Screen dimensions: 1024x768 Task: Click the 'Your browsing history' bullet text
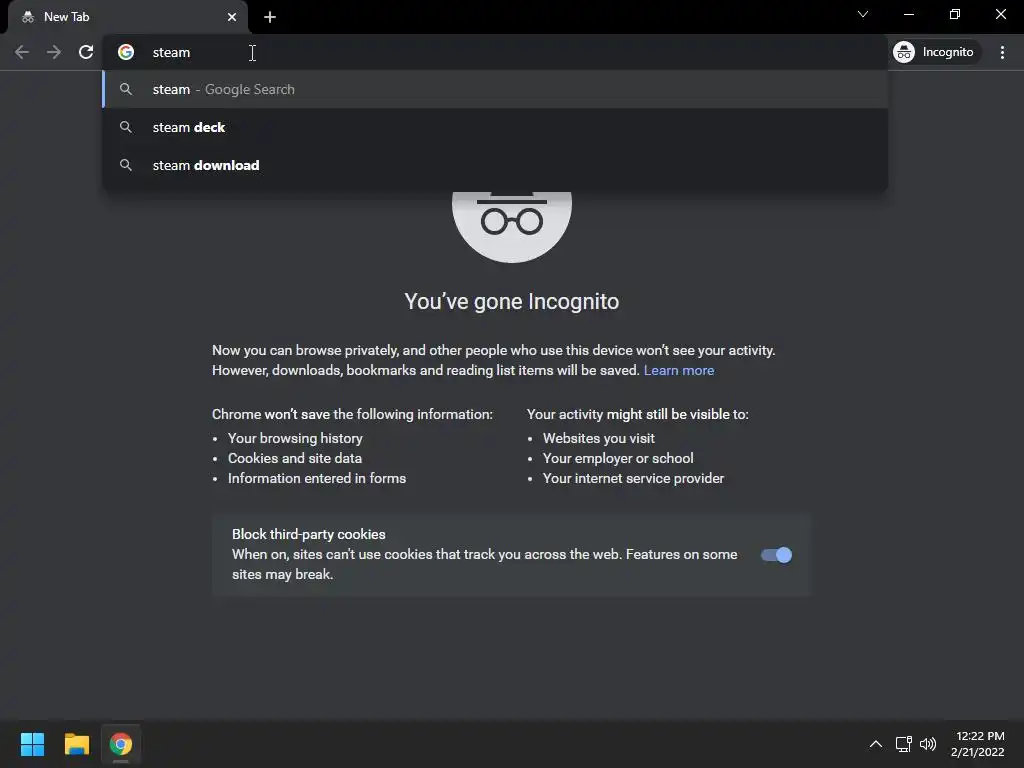(295, 438)
